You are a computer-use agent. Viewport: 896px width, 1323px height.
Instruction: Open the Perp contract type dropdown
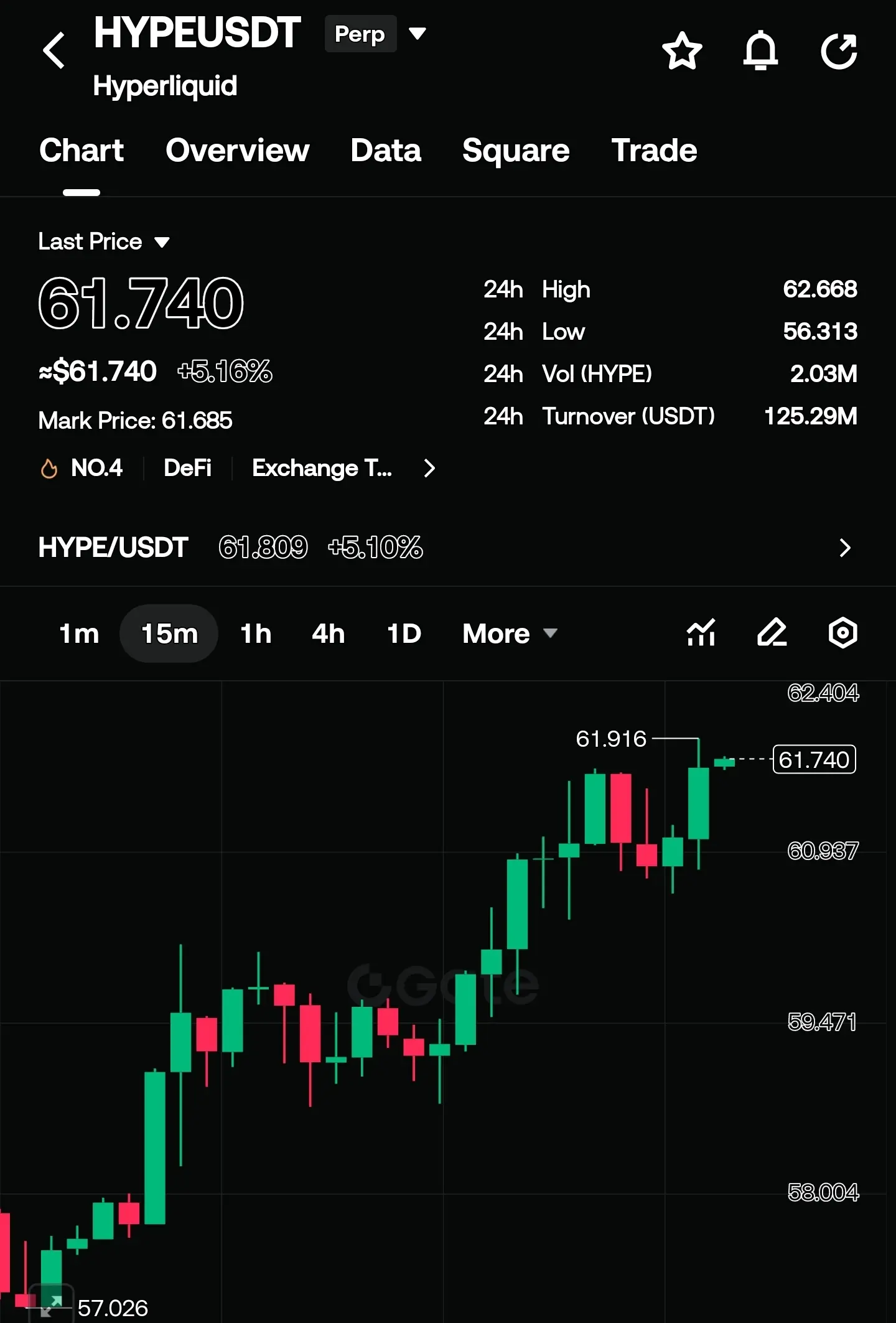click(x=375, y=34)
